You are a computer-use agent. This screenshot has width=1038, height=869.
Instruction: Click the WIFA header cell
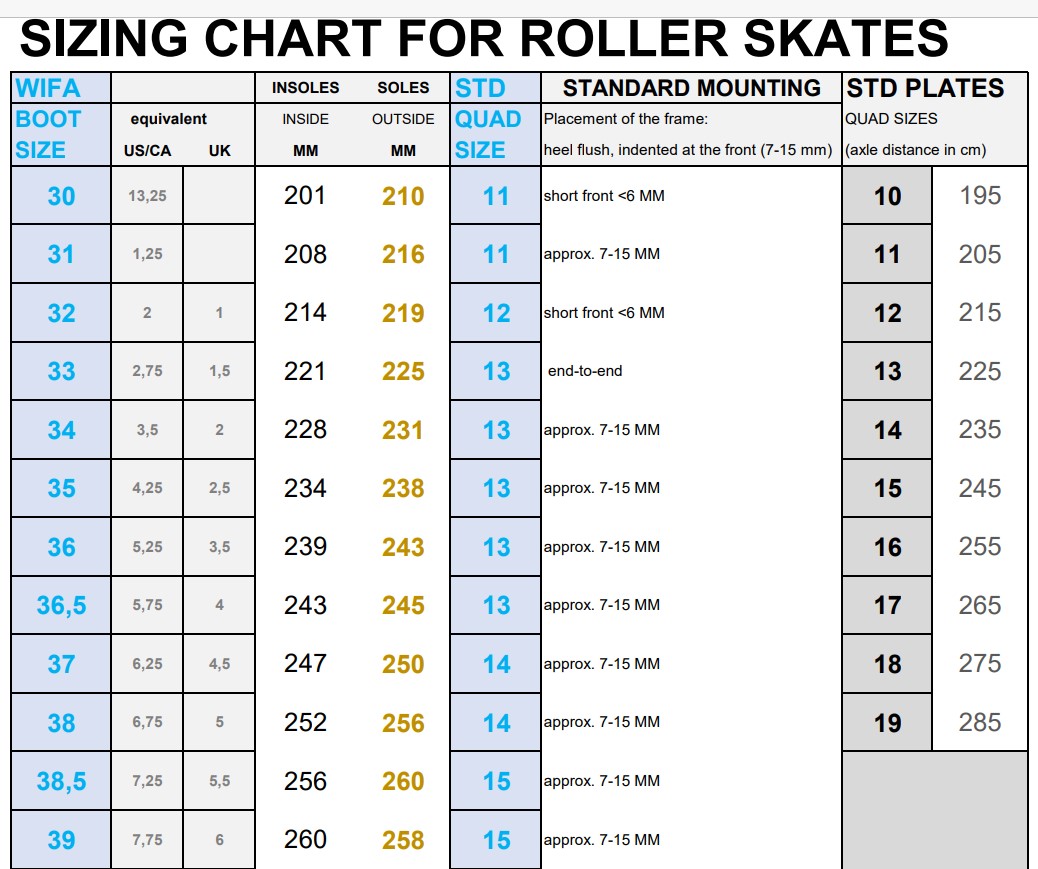(60, 88)
